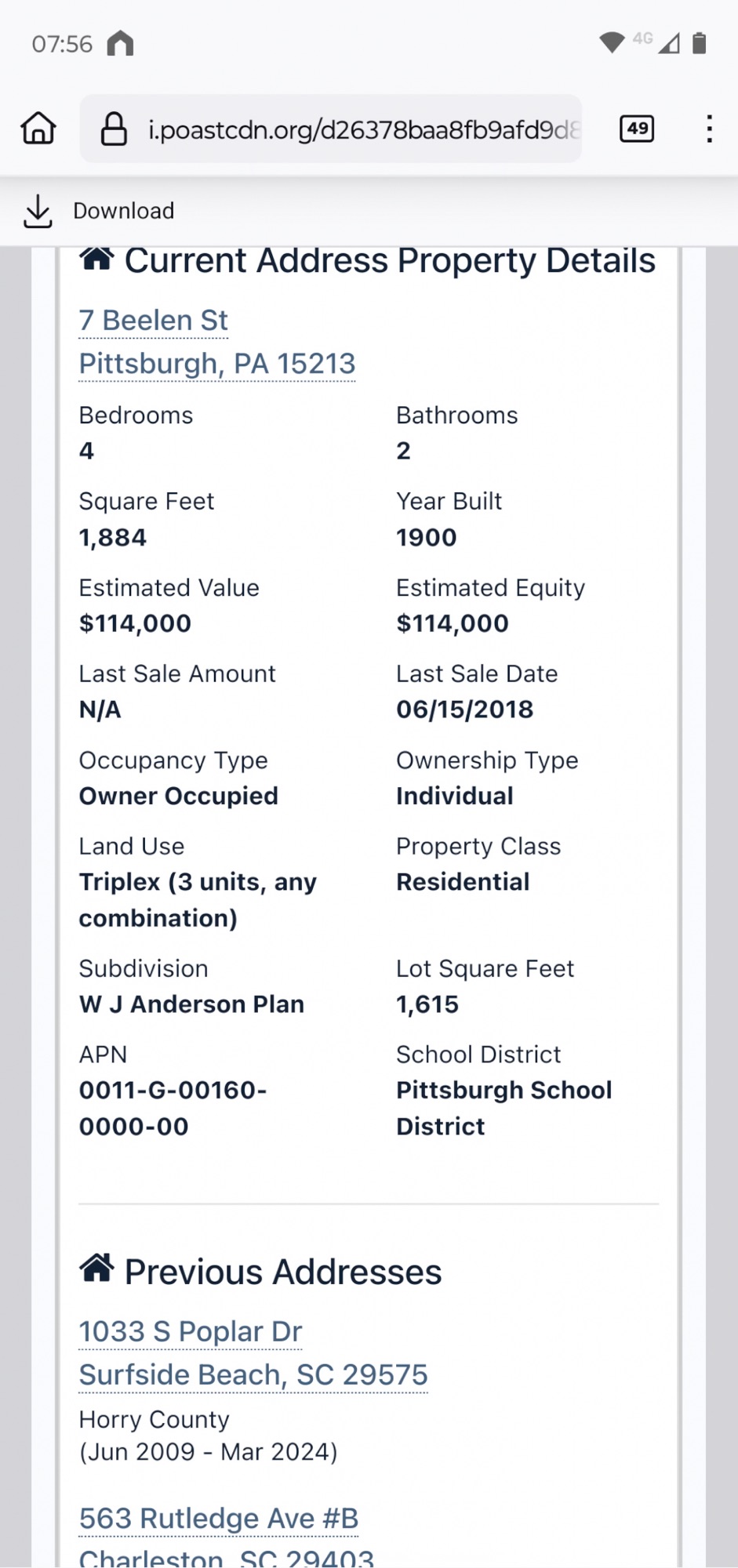Tap the download arrow icon
This screenshot has height=1568, width=738.
(x=38, y=211)
